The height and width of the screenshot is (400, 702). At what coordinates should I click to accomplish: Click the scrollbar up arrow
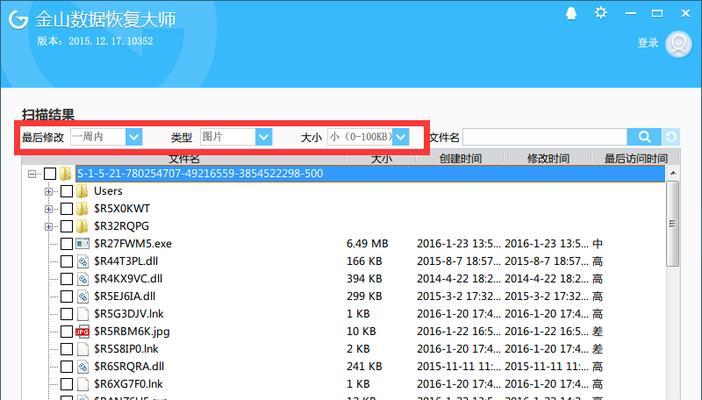pyautogui.click(x=672, y=173)
